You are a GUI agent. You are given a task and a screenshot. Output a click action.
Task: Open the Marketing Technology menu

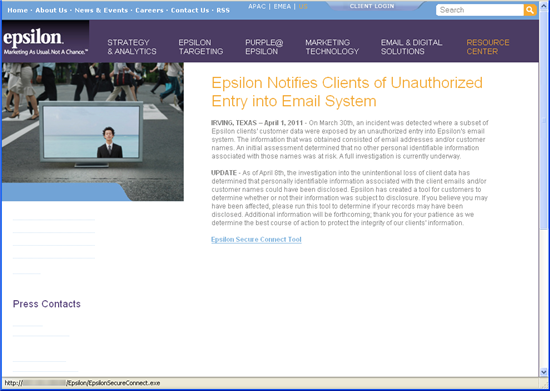[x=332, y=47]
